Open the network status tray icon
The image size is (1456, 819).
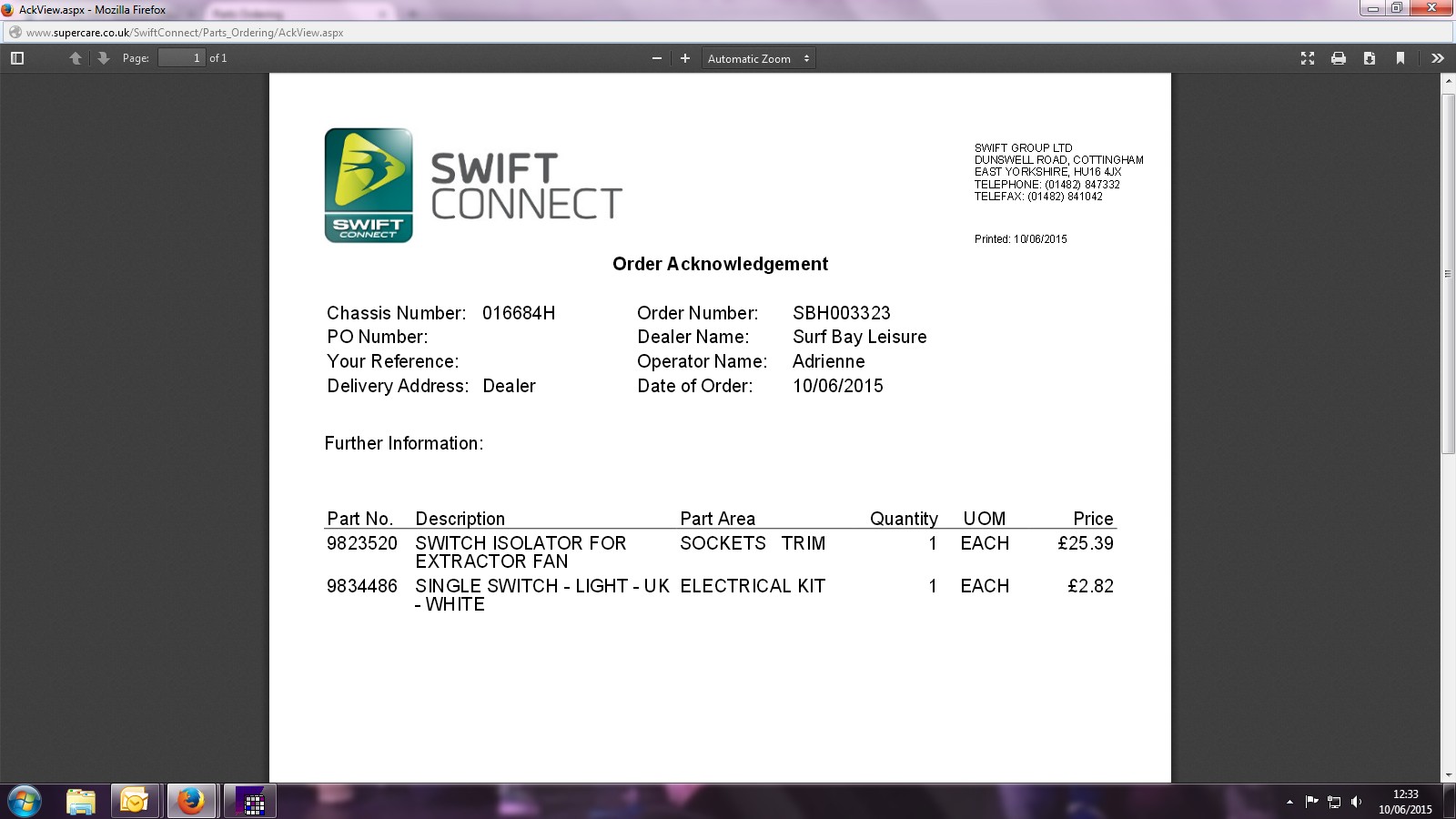tap(1334, 802)
